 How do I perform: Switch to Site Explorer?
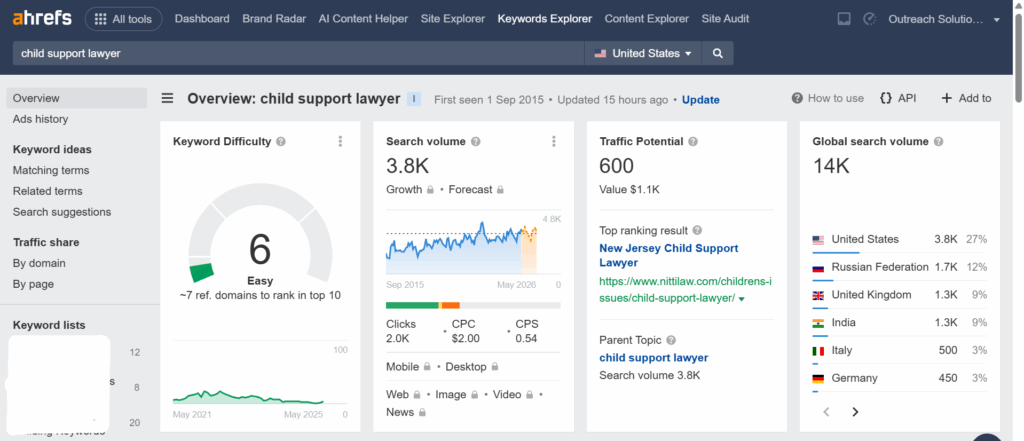point(453,19)
